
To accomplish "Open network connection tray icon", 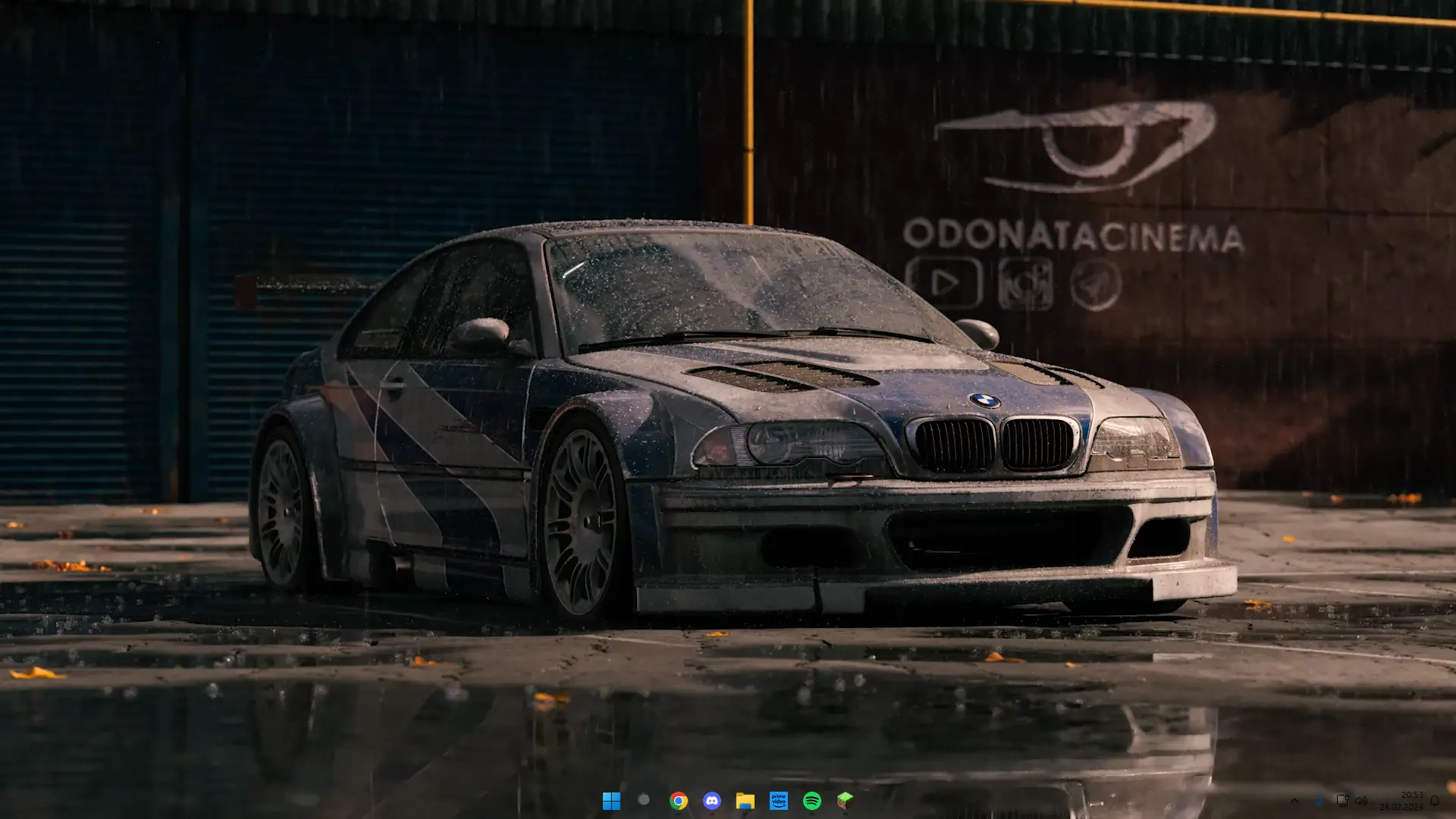I will tap(1342, 800).
